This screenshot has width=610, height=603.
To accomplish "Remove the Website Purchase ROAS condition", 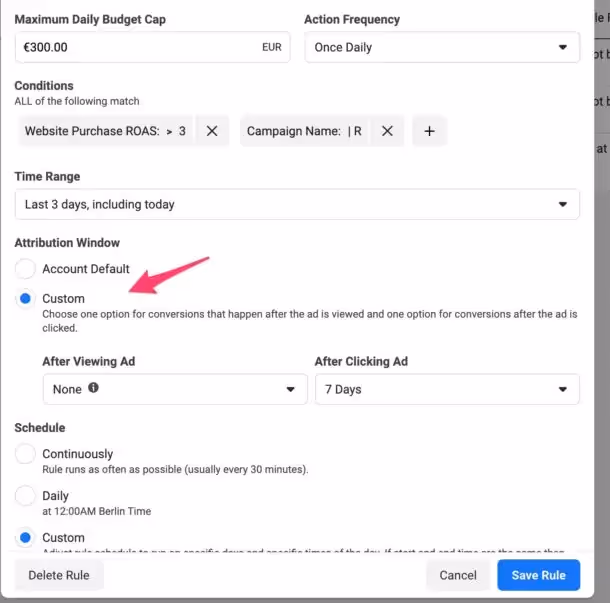I will [x=212, y=131].
